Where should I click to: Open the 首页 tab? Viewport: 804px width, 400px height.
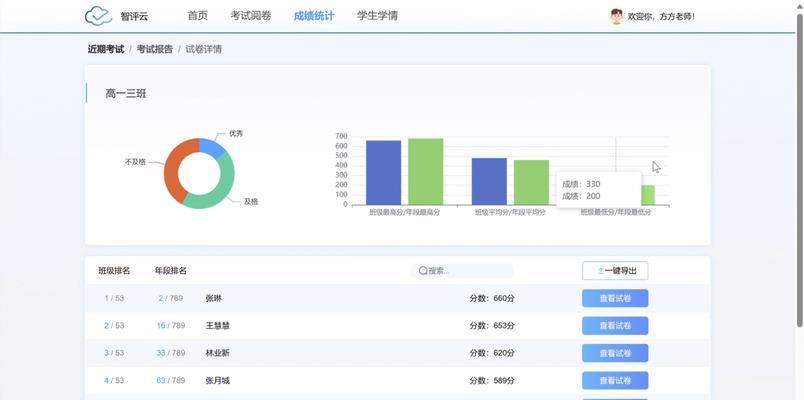point(197,16)
